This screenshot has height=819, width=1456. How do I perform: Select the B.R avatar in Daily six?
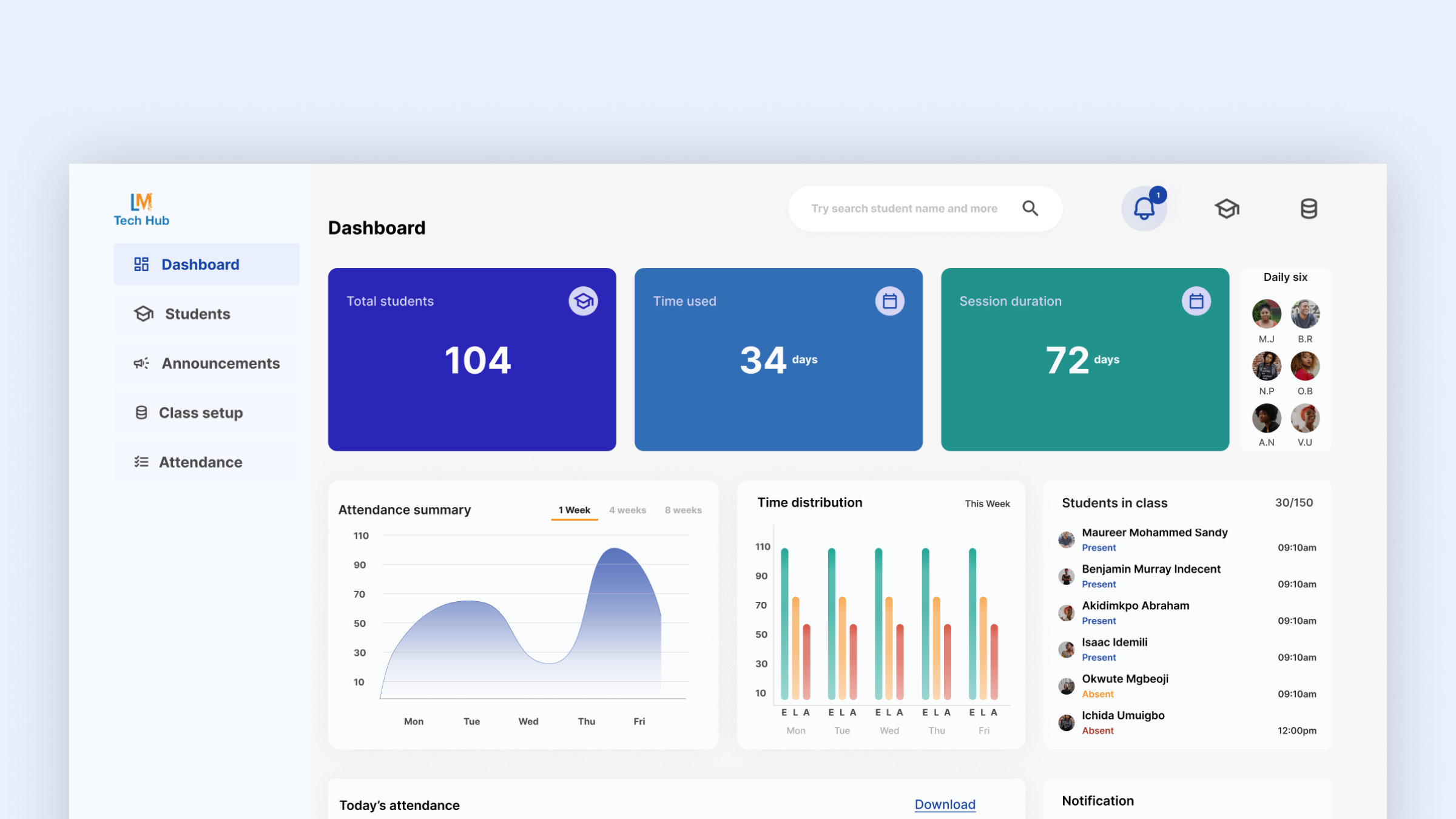coord(1305,314)
